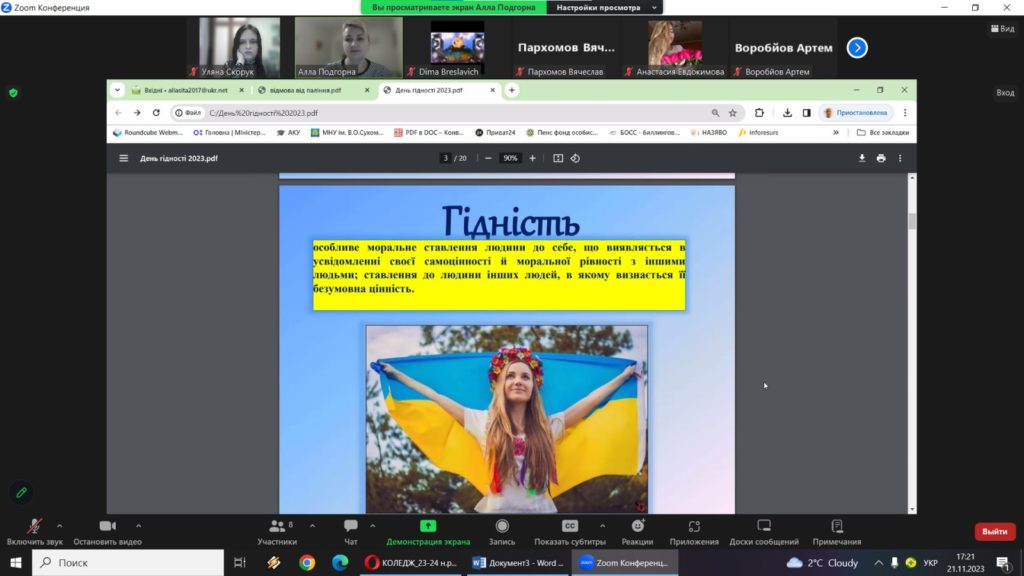This screenshot has width=1024, height=576.
Task: Open Приостановлена profile button
Action: [x=856, y=113]
